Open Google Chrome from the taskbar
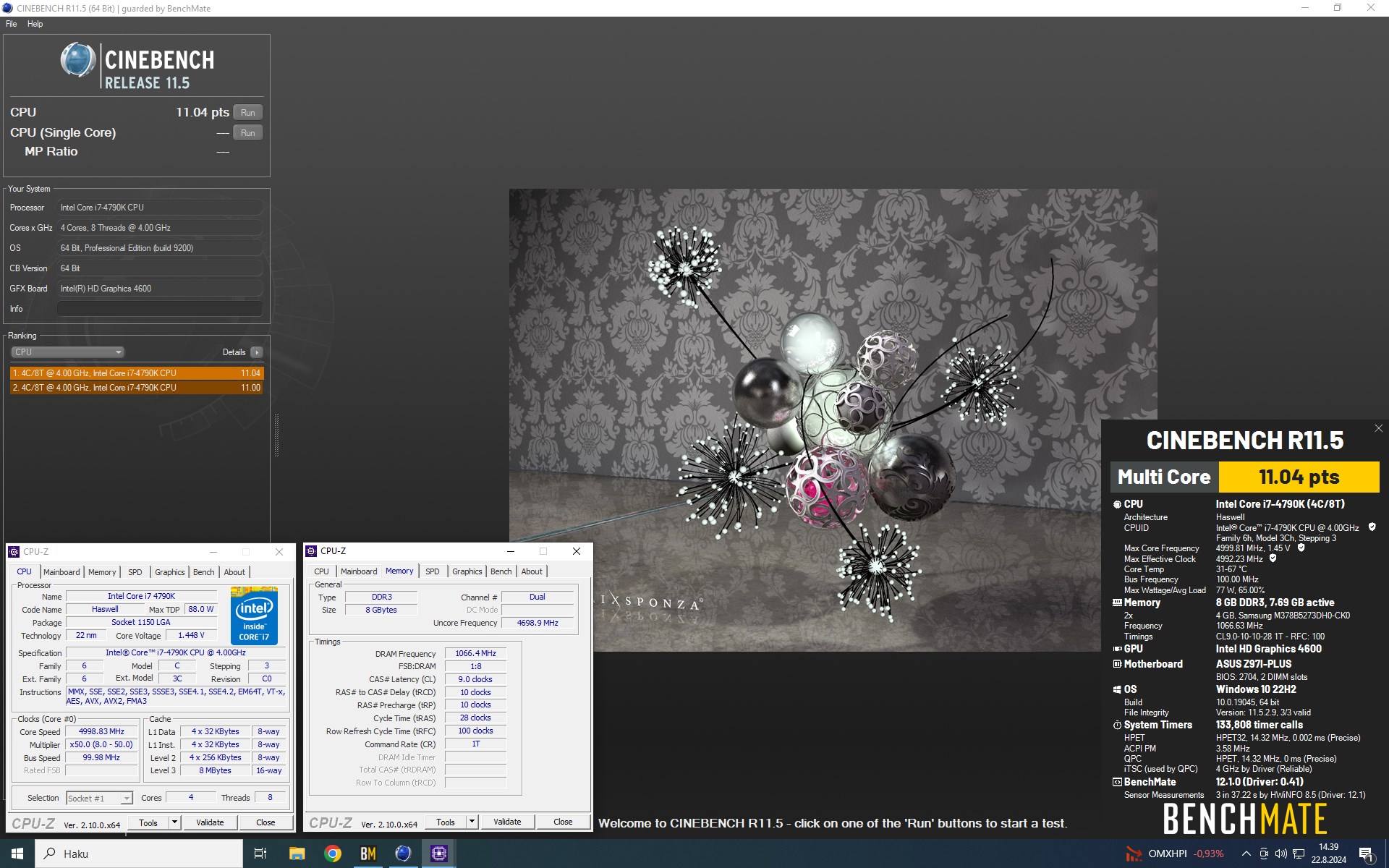This screenshot has width=1389, height=868. pos(332,854)
